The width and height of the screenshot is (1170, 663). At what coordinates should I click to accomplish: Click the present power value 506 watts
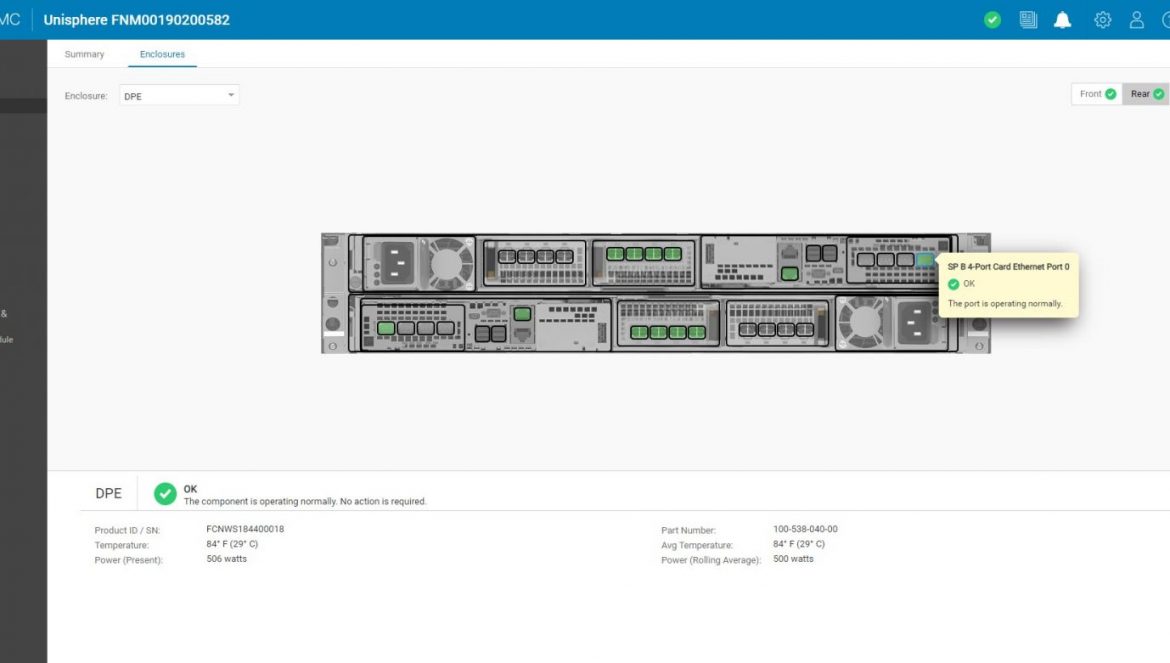click(226, 559)
